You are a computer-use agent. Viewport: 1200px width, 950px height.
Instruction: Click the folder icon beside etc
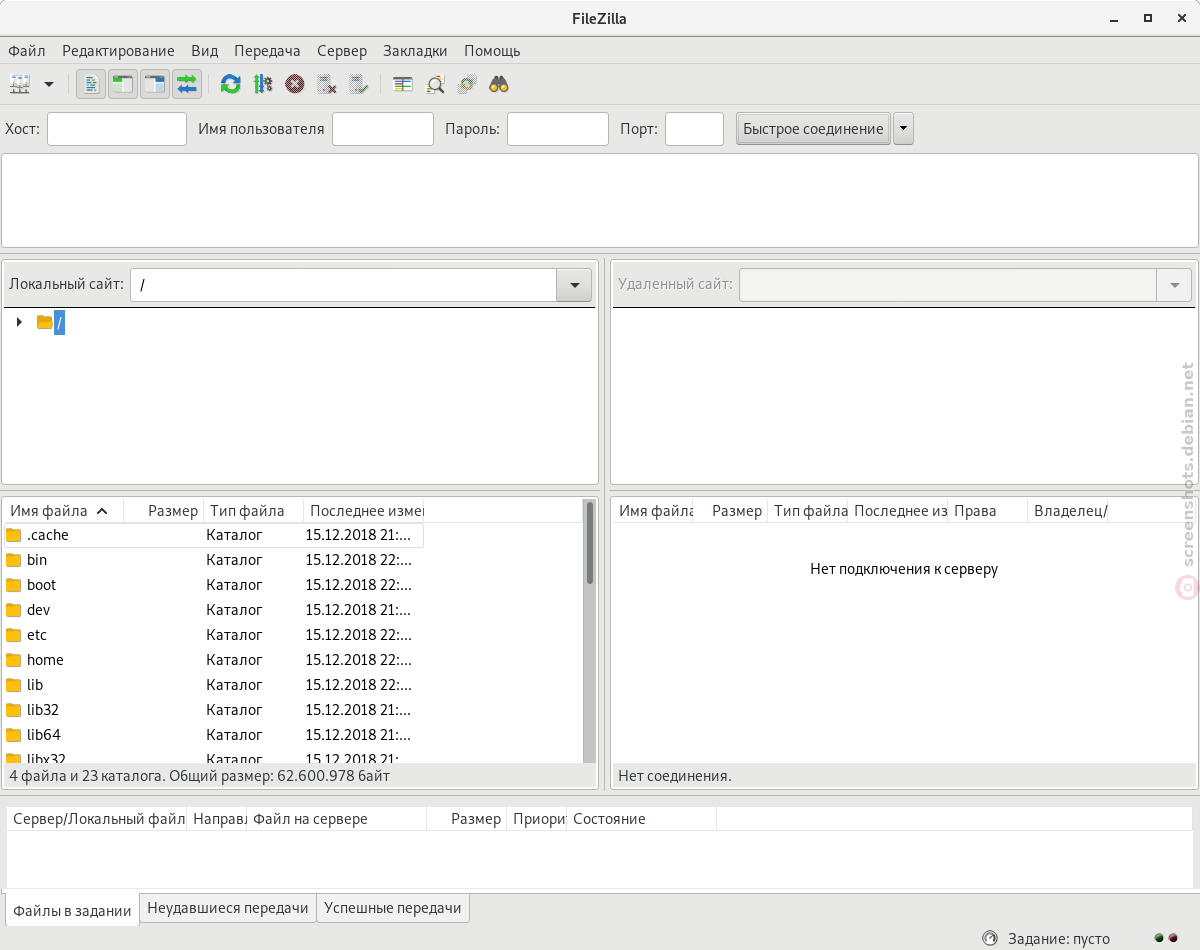[13, 635]
